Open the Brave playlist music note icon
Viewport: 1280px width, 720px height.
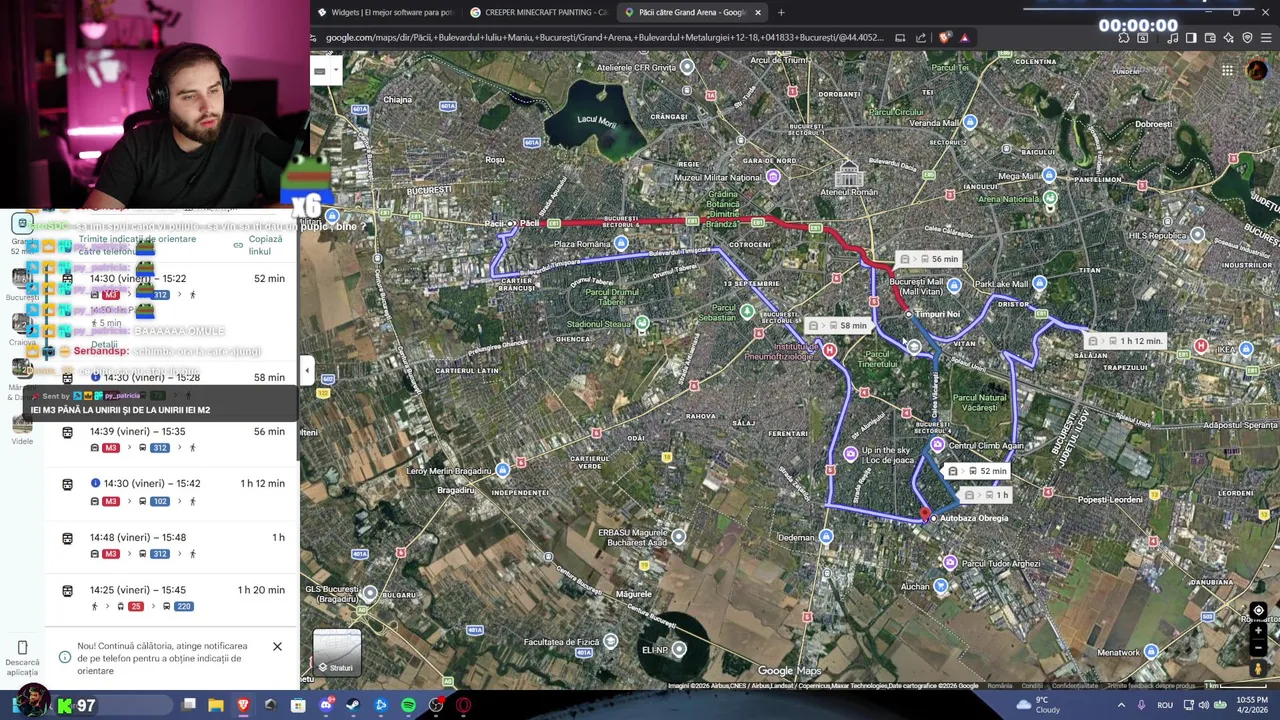click(x=1172, y=38)
